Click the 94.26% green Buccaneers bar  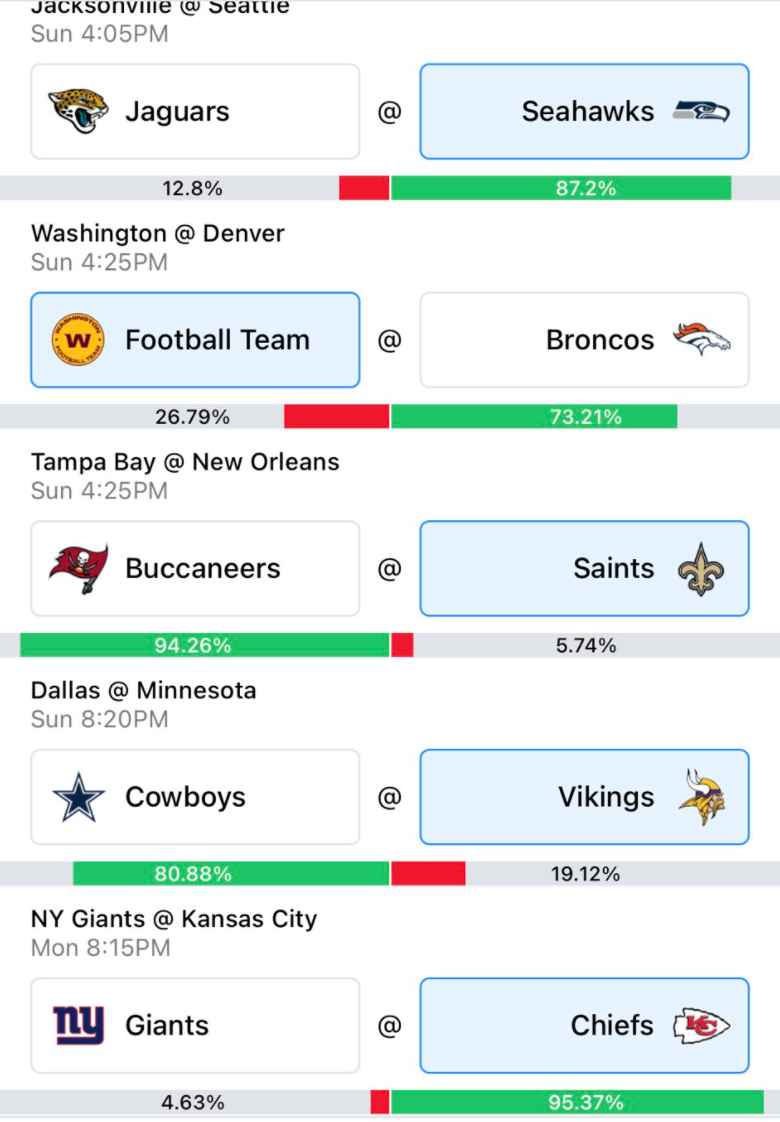click(205, 645)
